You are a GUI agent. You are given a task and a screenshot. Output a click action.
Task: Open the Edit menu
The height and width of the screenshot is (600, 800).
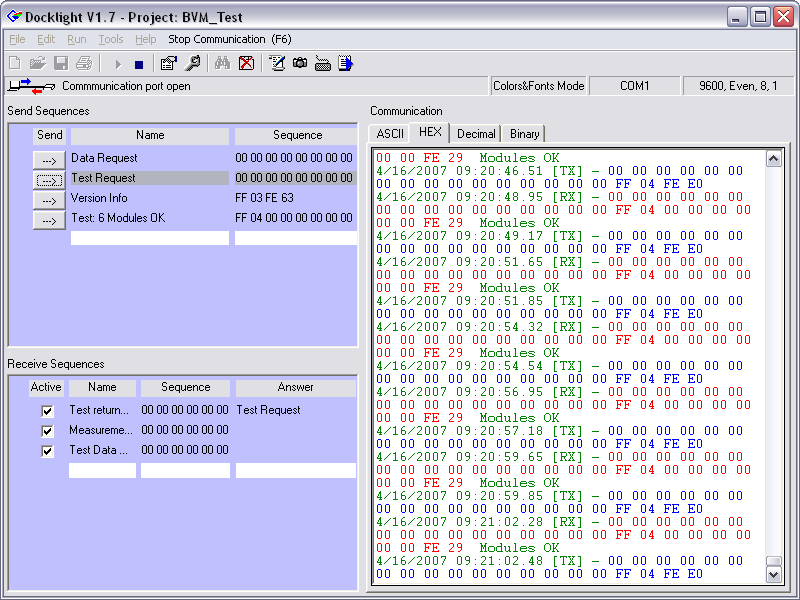(46, 39)
